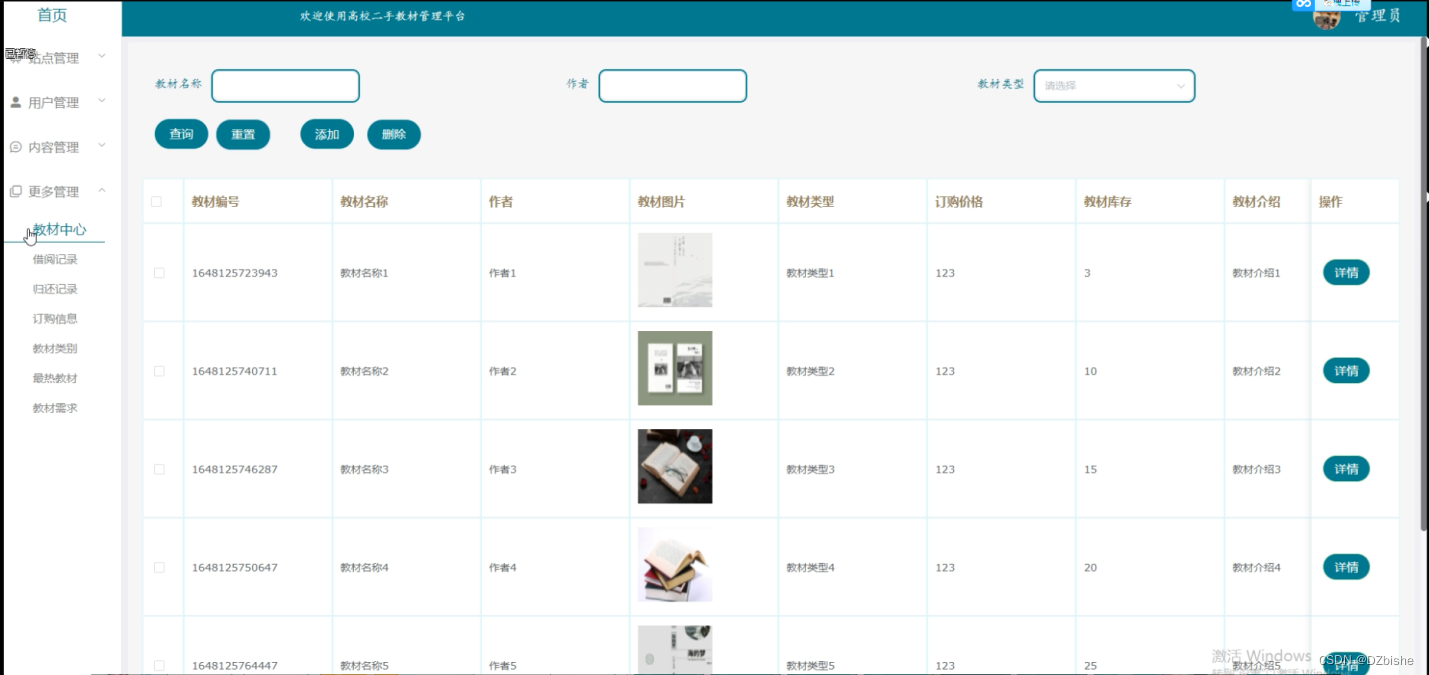Open the 教材中心 submenu item
Viewport: 1429px width, 675px height.
(59, 229)
